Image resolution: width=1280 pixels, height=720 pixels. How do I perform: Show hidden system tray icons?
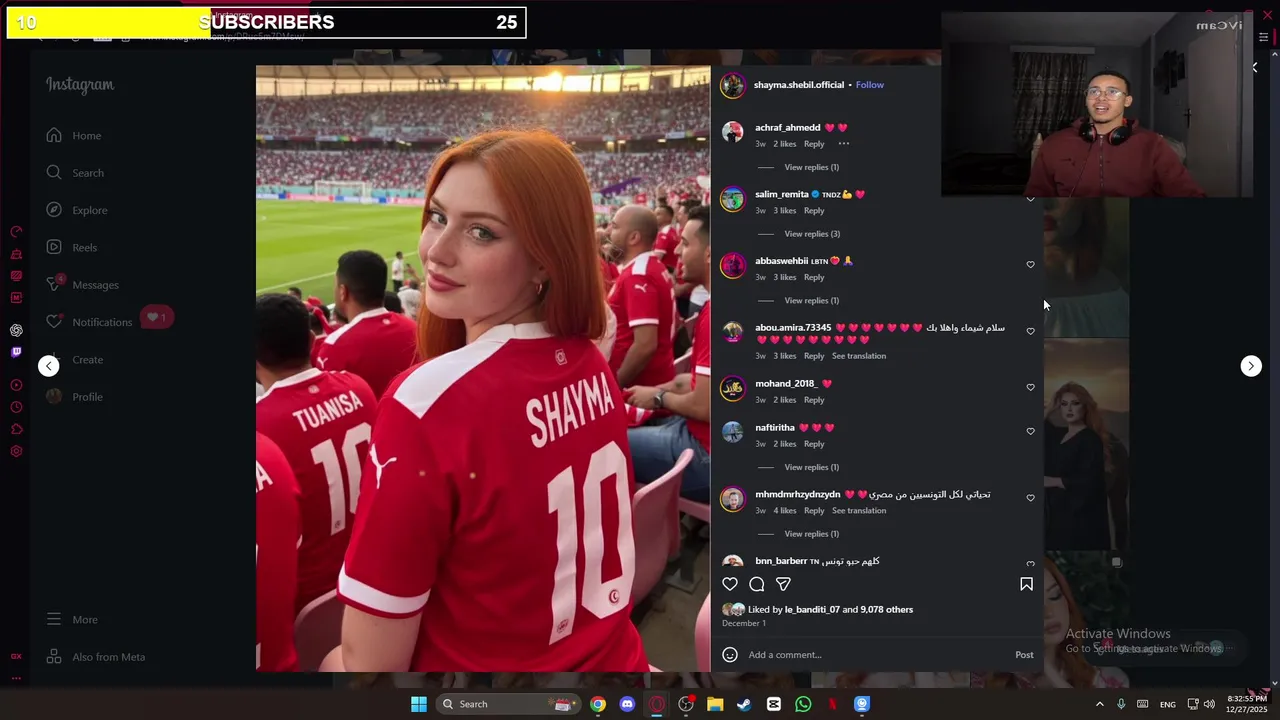point(1099,704)
